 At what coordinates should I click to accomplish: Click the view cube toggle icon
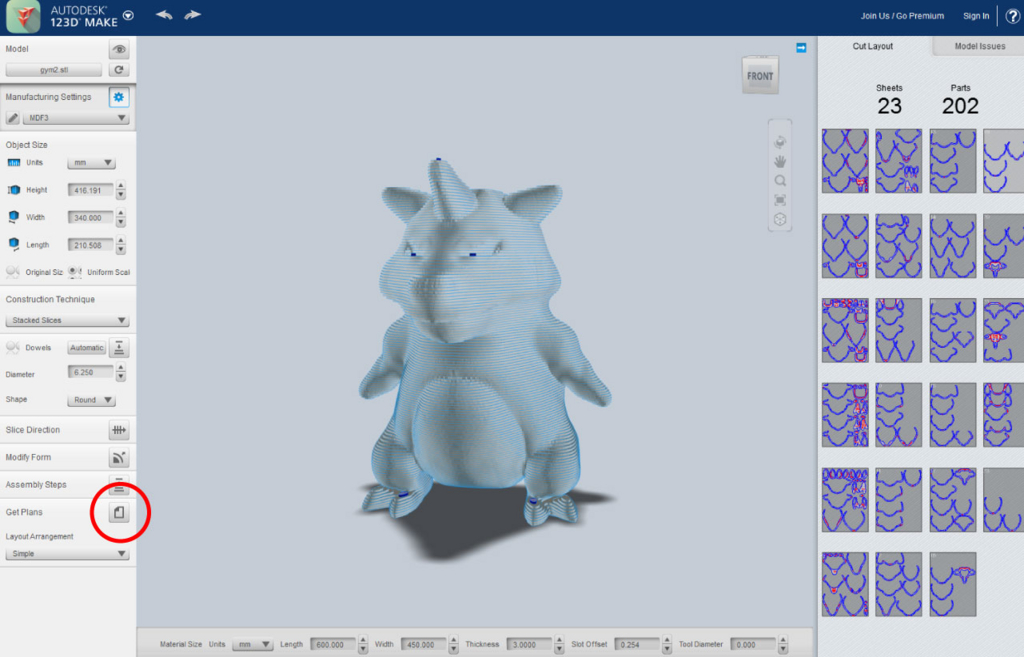(780, 219)
